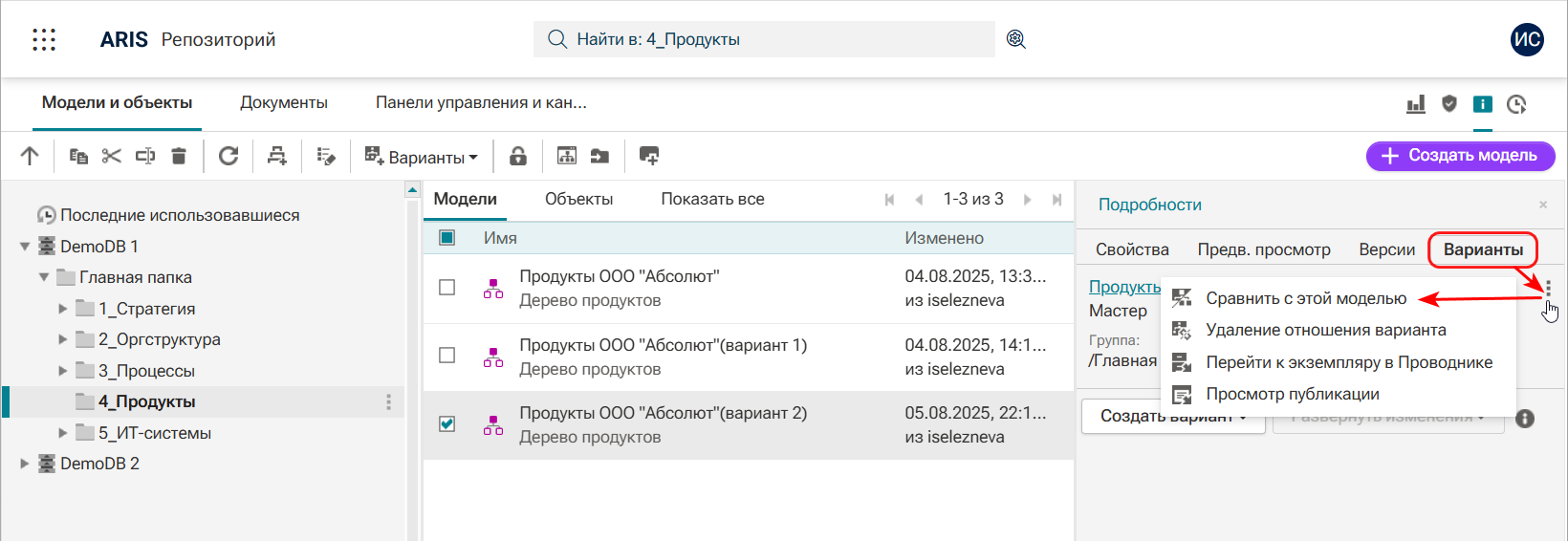Switch to the Объекты list tab
The height and width of the screenshot is (541, 1568).
pyautogui.click(x=578, y=200)
